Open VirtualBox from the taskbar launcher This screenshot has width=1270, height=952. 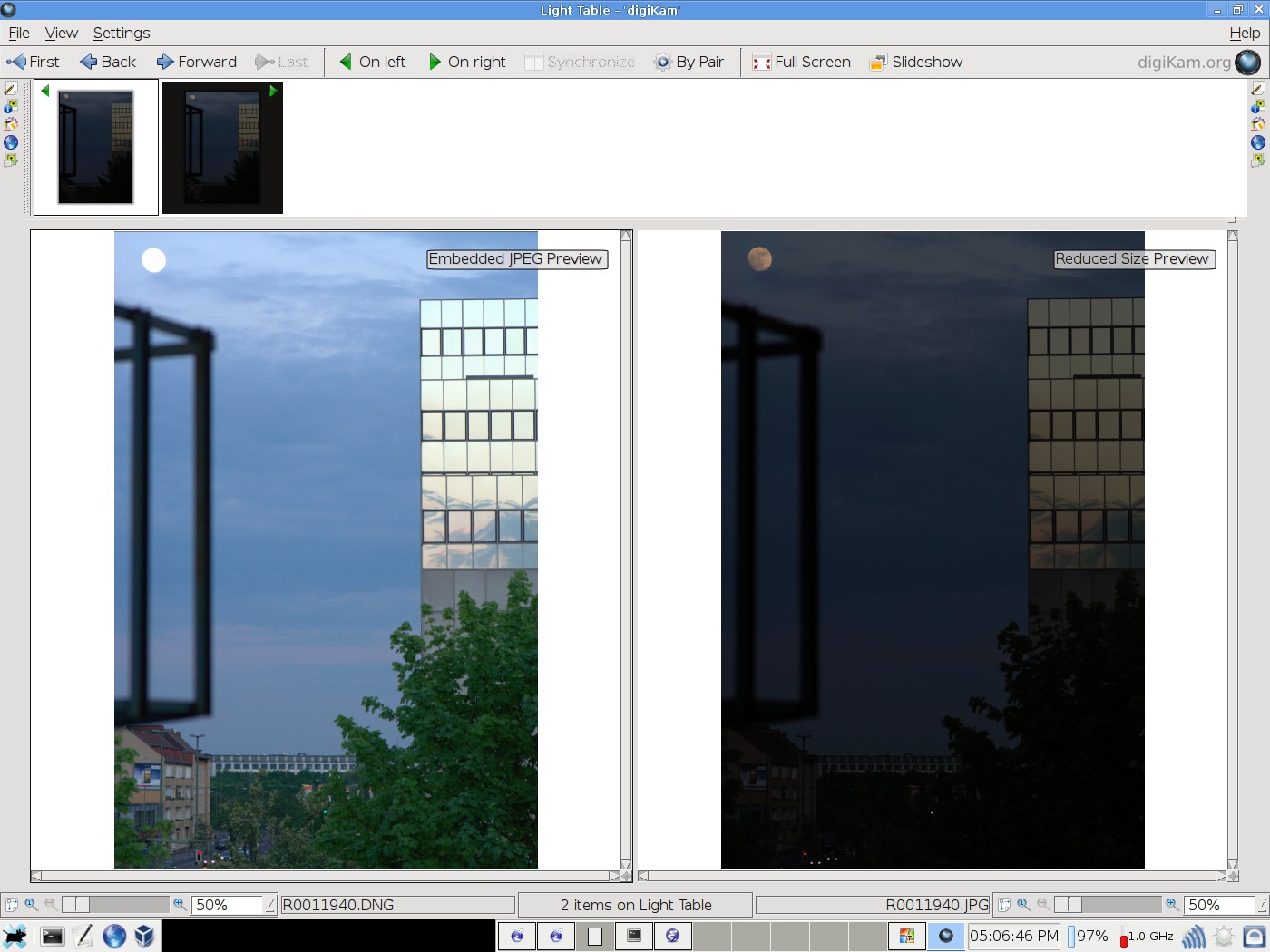pos(144,936)
